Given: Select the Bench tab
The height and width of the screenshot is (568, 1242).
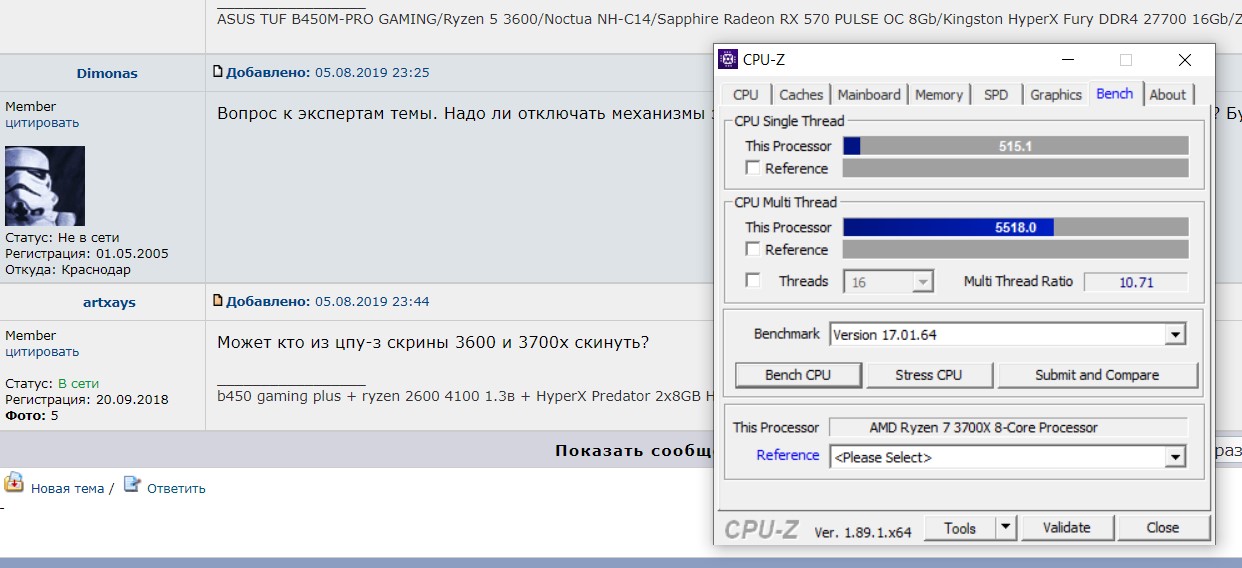Looking at the screenshot, I should click(1115, 93).
